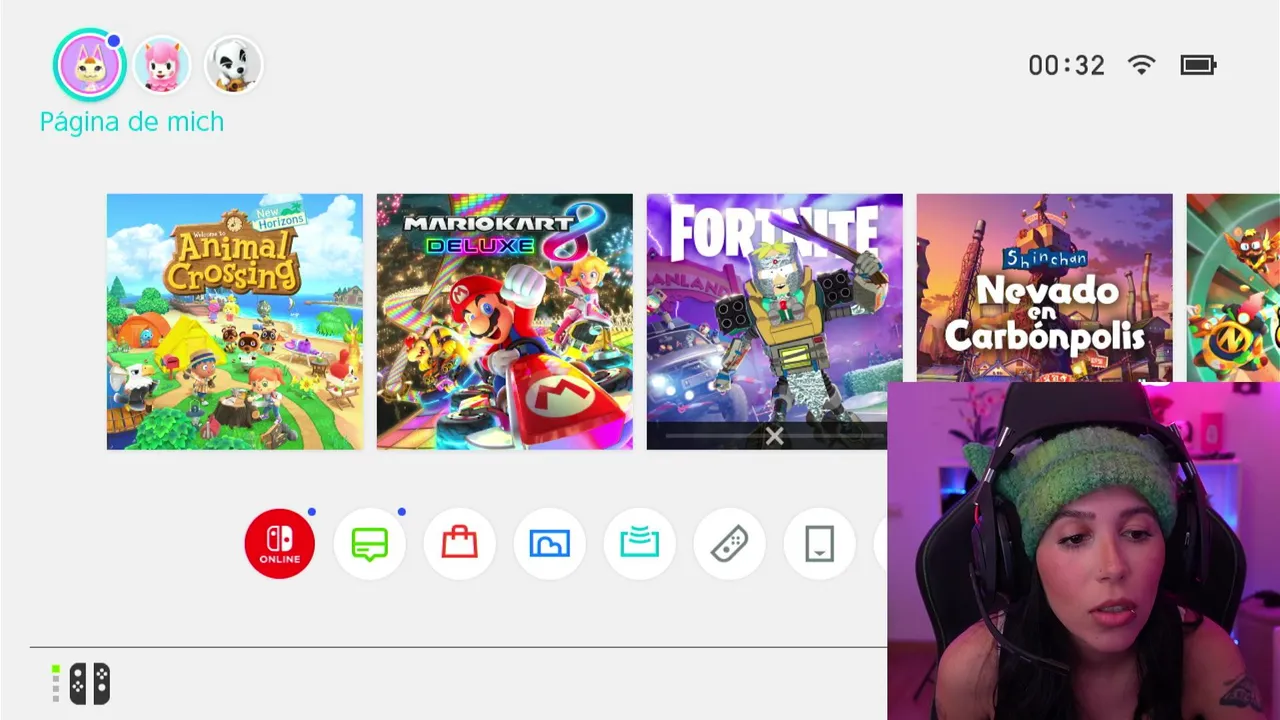Select the mich user avatar
This screenshot has width=1280, height=720.
90,65
